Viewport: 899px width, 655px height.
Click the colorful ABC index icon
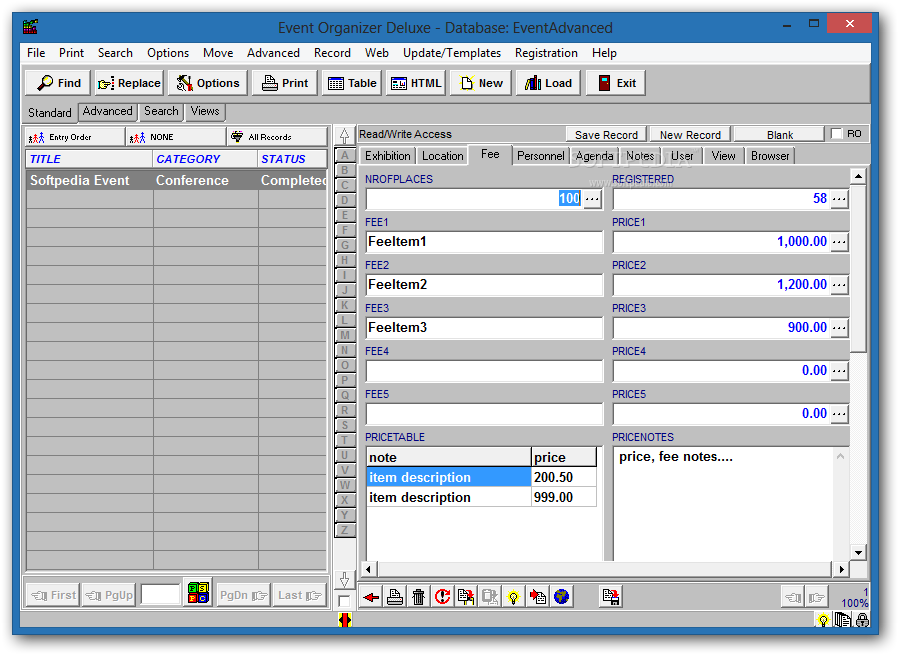click(x=198, y=594)
